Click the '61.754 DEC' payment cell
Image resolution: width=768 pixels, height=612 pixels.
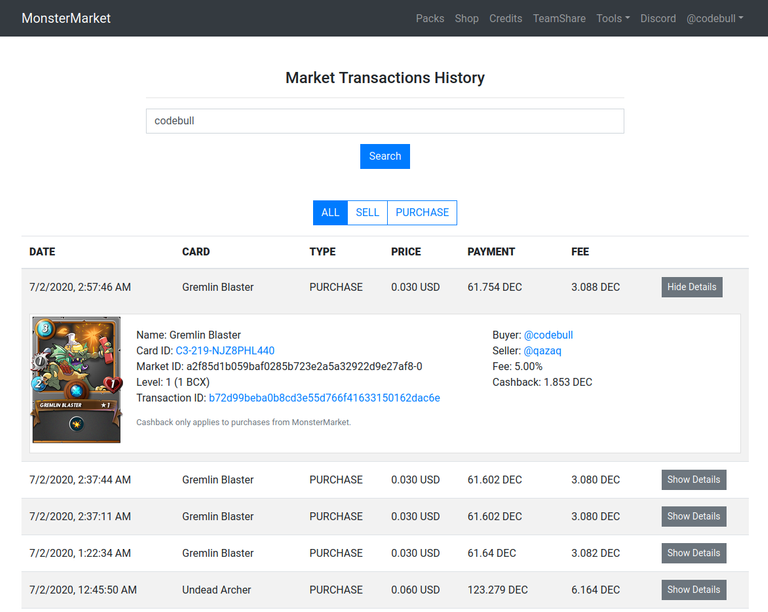pos(494,287)
